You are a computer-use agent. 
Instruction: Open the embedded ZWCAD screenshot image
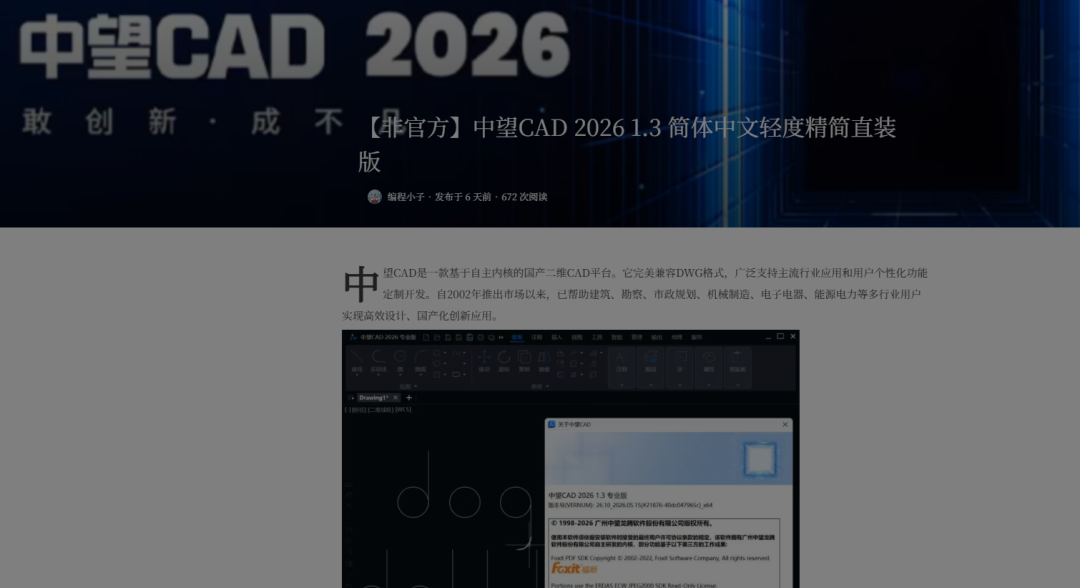pyautogui.click(x=570, y=459)
